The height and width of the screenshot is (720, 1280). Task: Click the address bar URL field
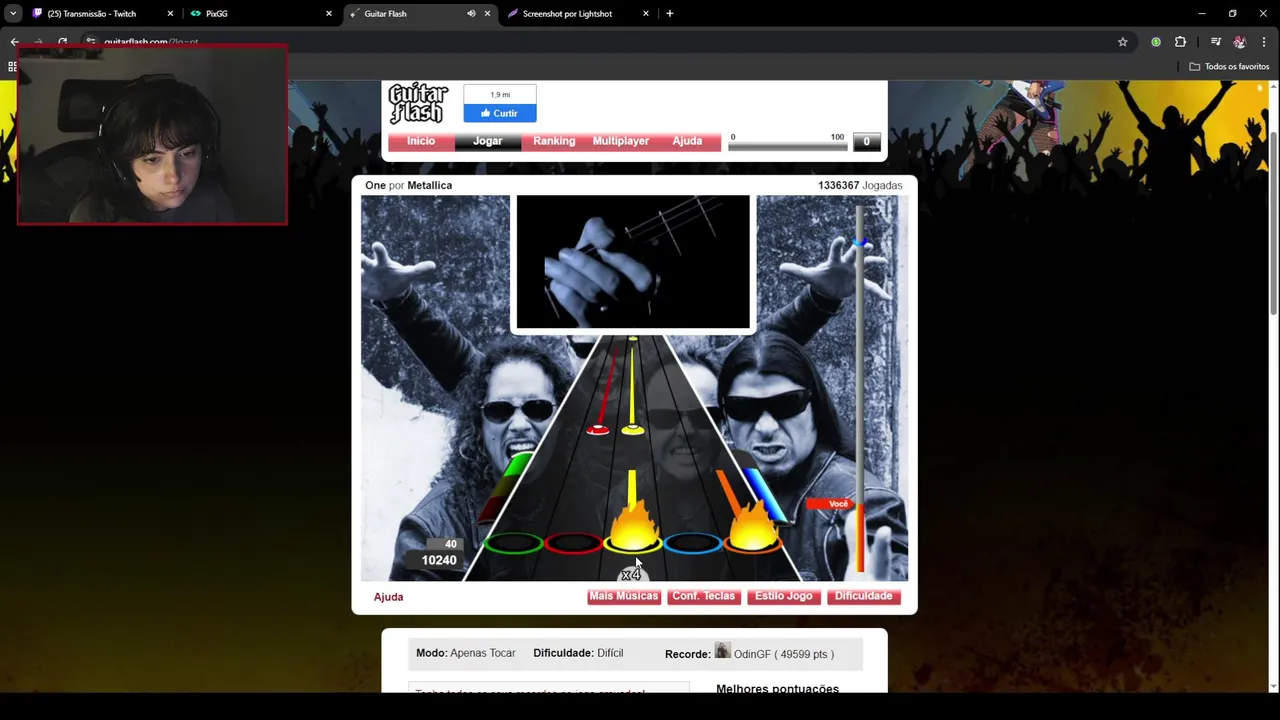[x=600, y=42]
